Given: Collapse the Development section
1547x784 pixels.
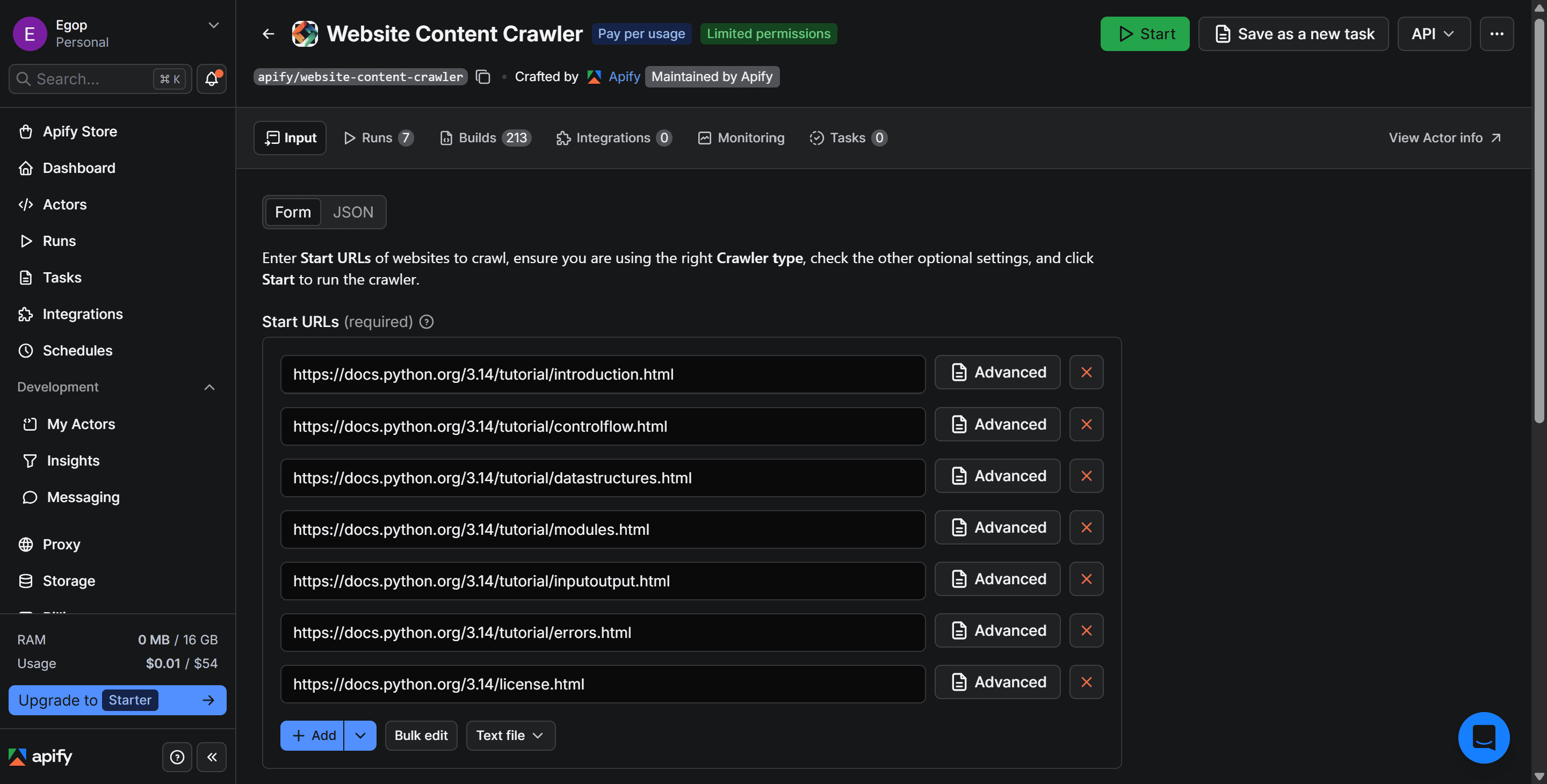Looking at the screenshot, I should click(x=209, y=387).
